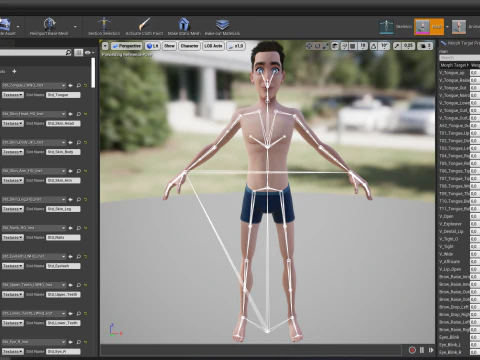Set the V_Open morph weight value
Screen dimensions: 480x360
click(x=475, y=216)
